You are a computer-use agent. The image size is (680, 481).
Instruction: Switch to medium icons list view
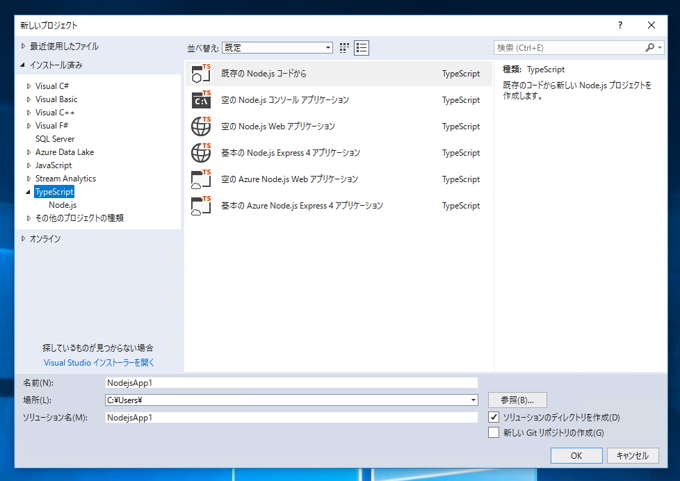pos(361,48)
